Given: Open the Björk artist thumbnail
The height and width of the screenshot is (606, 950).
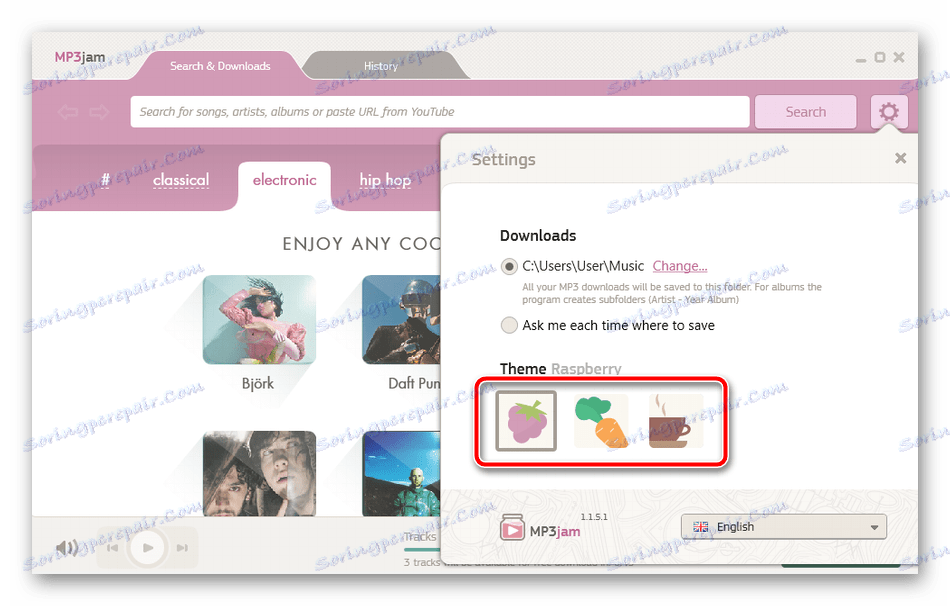Looking at the screenshot, I should pyautogui.click(x=259, y=319).
